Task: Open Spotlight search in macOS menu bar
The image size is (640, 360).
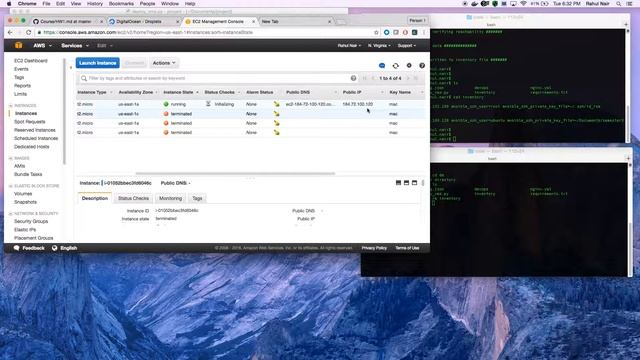Action: point(619,4)
